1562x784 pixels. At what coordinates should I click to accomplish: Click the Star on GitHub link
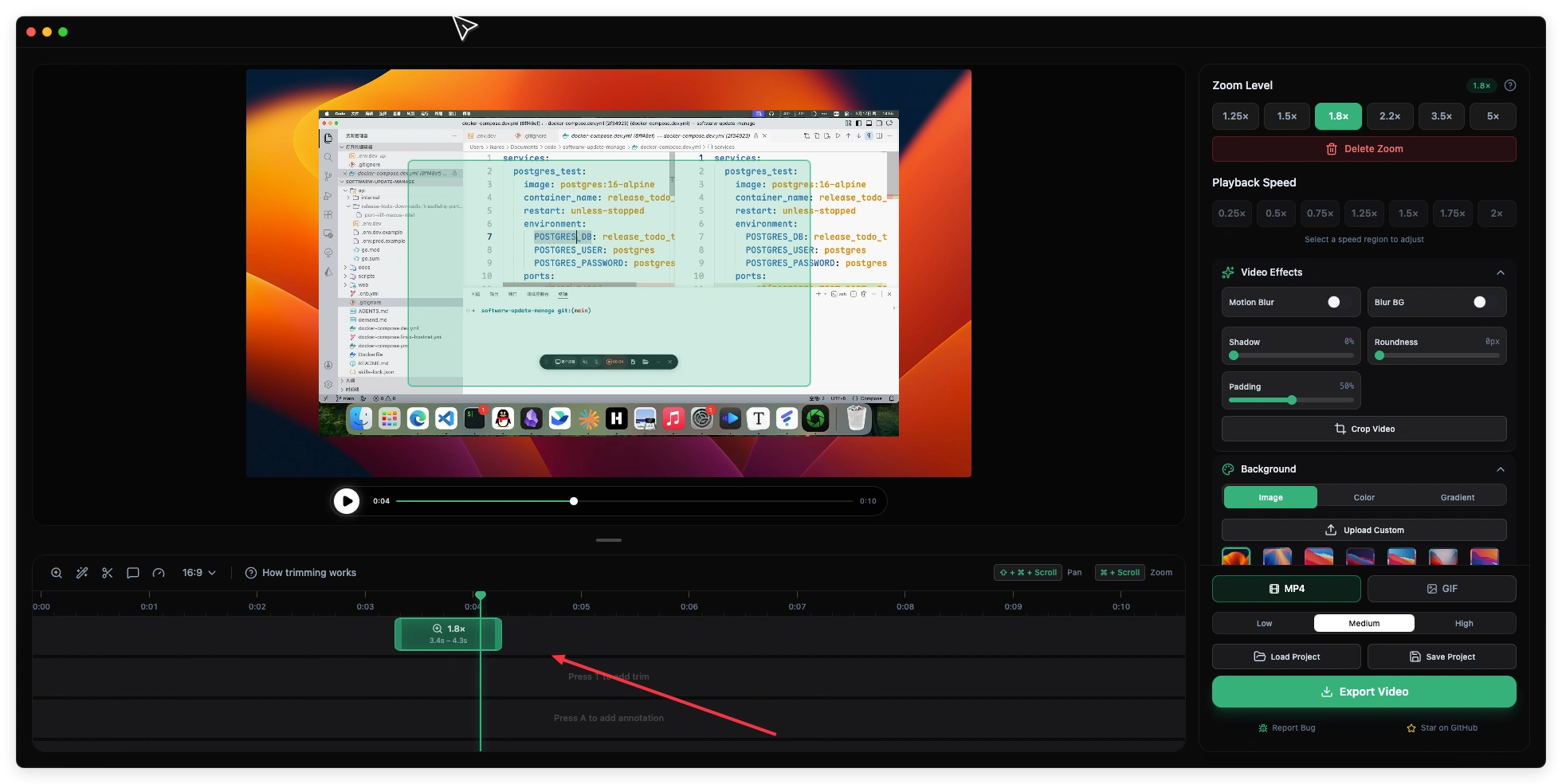pos(1442,728)
